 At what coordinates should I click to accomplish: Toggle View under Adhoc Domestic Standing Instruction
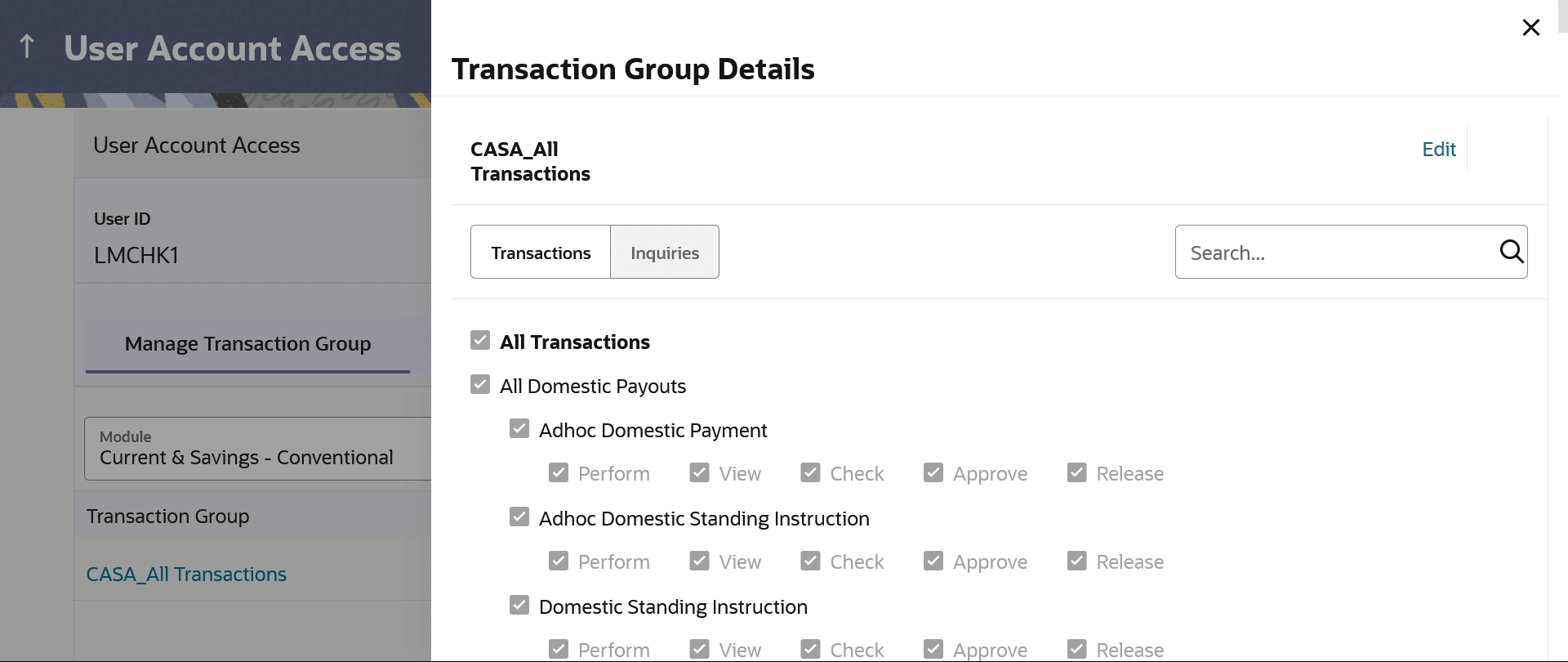click(x=699, y=561)
